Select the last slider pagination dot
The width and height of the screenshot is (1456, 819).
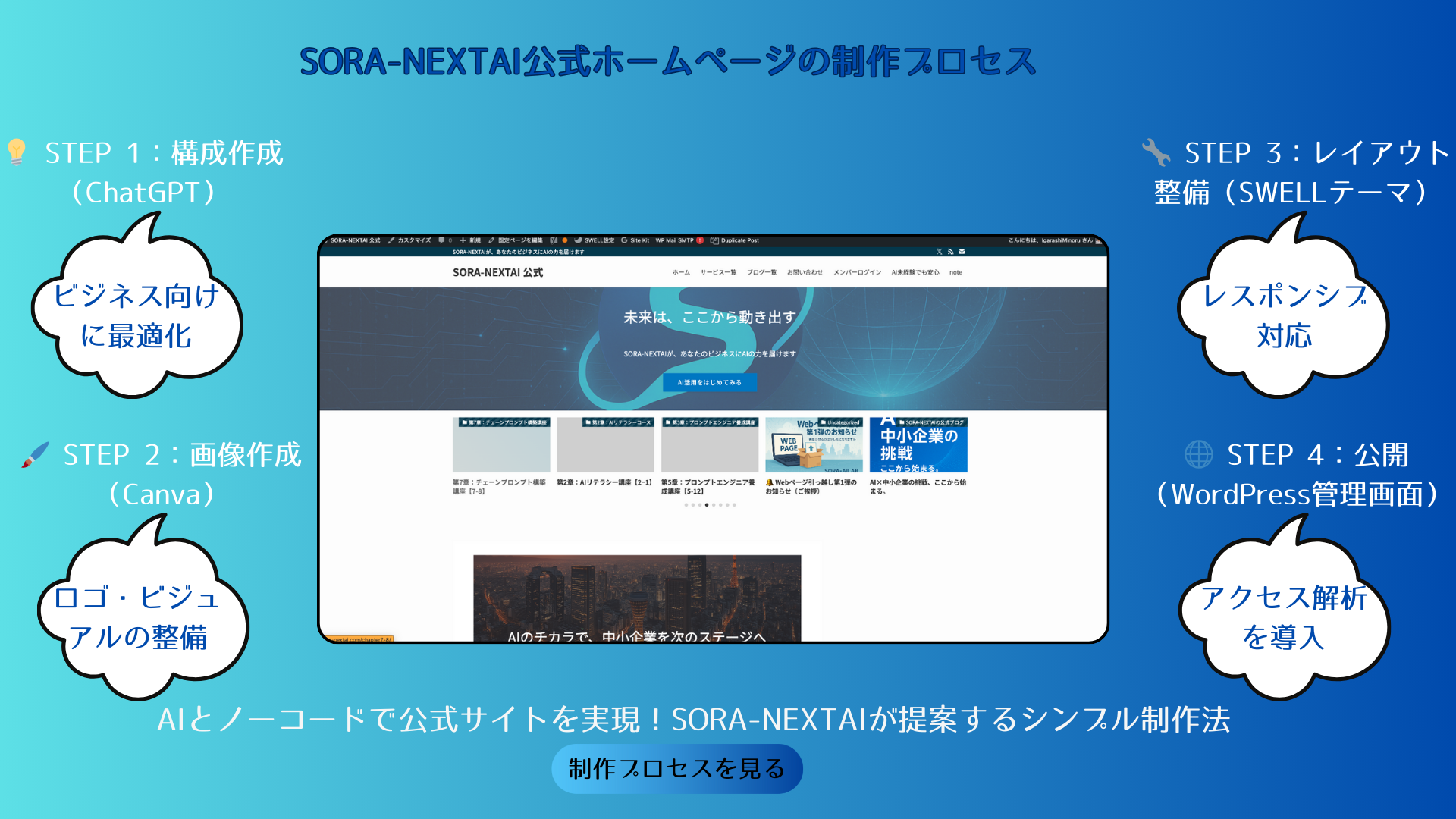(x=734, y=505)
